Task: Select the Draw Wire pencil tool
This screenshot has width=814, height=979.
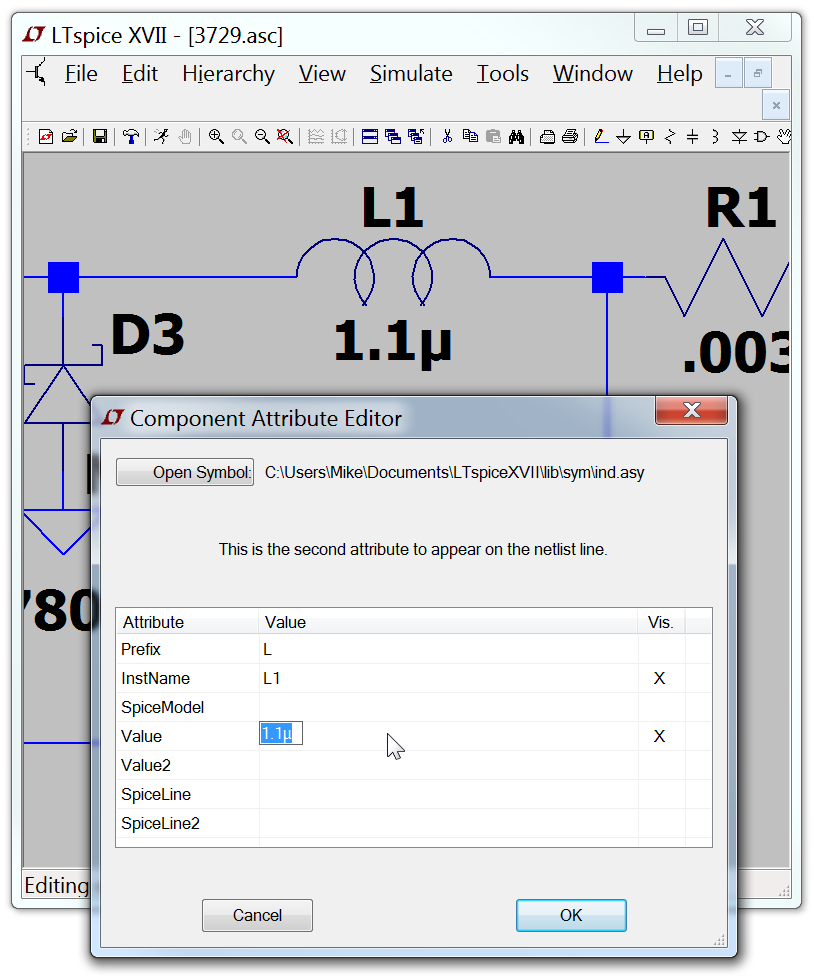Action: click(600, 137)
